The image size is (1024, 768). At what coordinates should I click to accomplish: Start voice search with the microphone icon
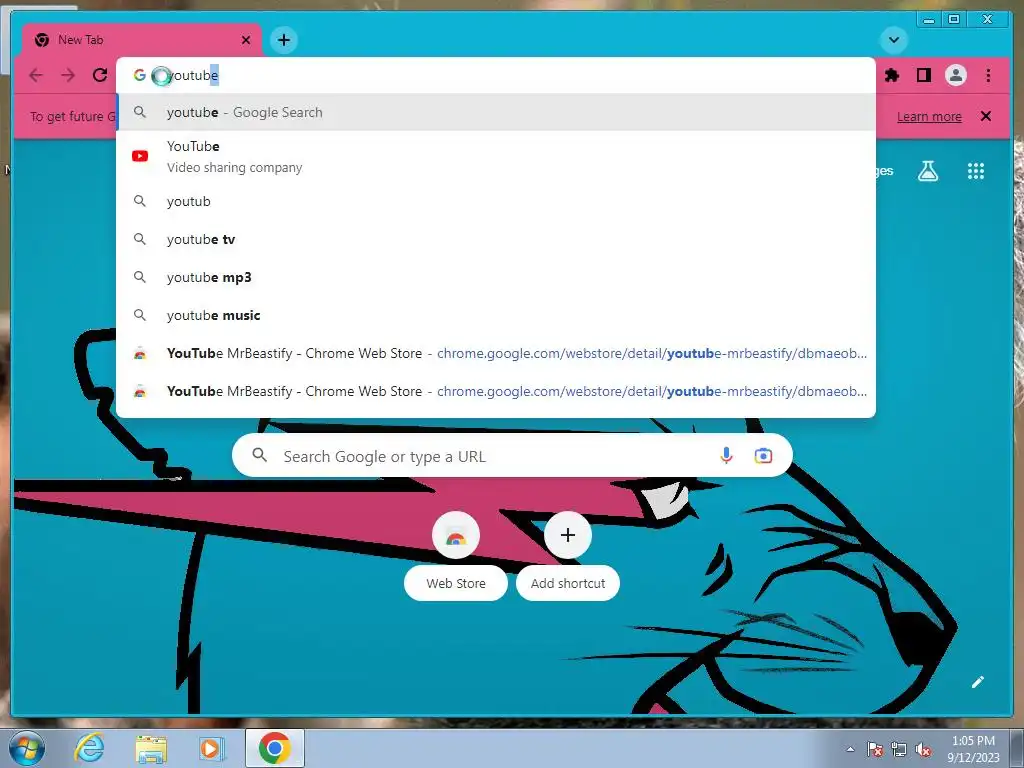726,455
